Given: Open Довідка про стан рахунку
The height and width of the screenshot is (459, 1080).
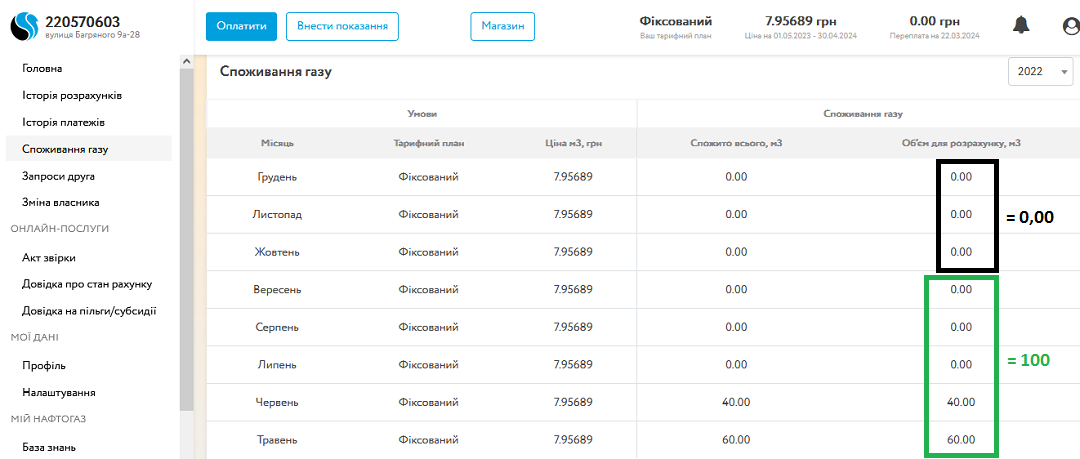Looking at the screenshot, I should point(87,284).
